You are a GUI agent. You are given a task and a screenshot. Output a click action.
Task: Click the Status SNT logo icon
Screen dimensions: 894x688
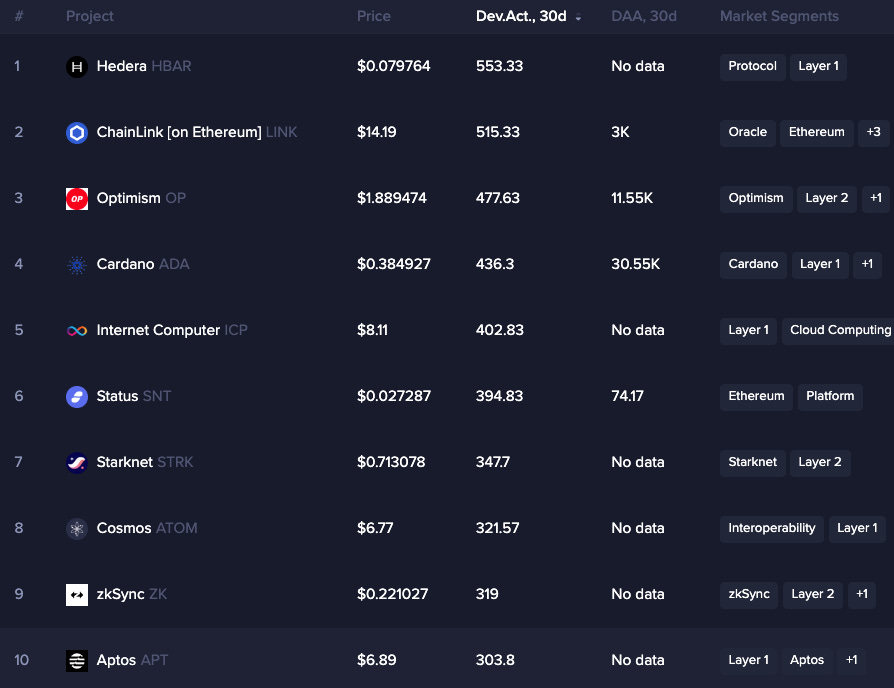point(77,397)
